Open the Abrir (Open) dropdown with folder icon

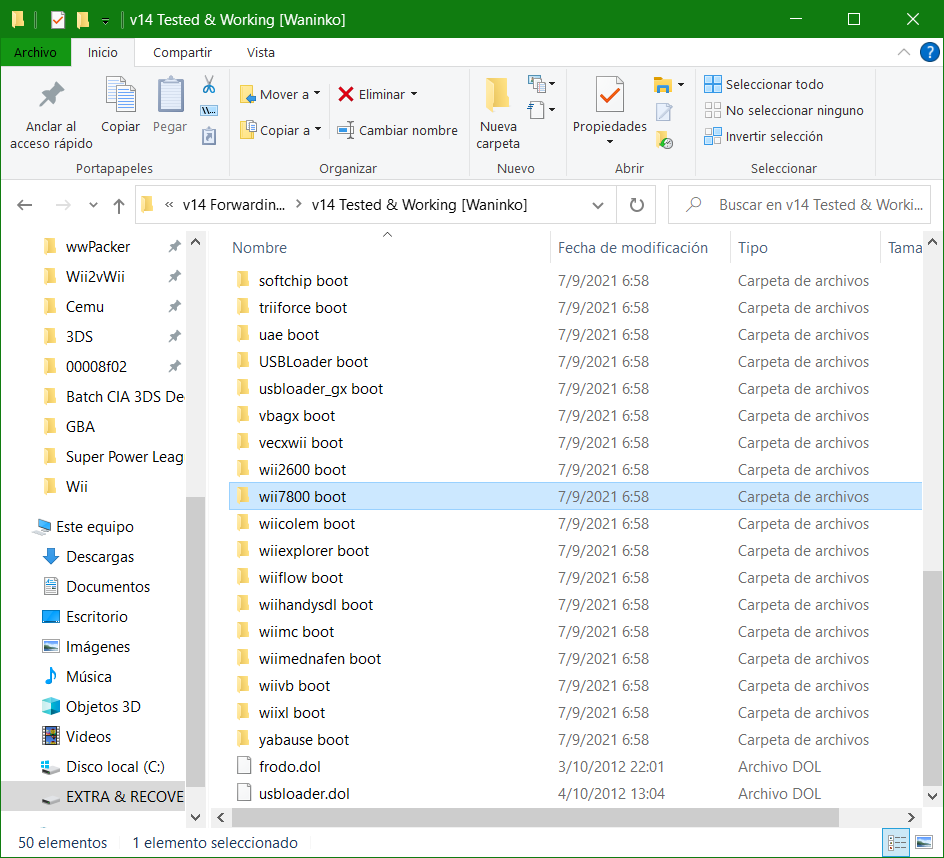point(668,85)
